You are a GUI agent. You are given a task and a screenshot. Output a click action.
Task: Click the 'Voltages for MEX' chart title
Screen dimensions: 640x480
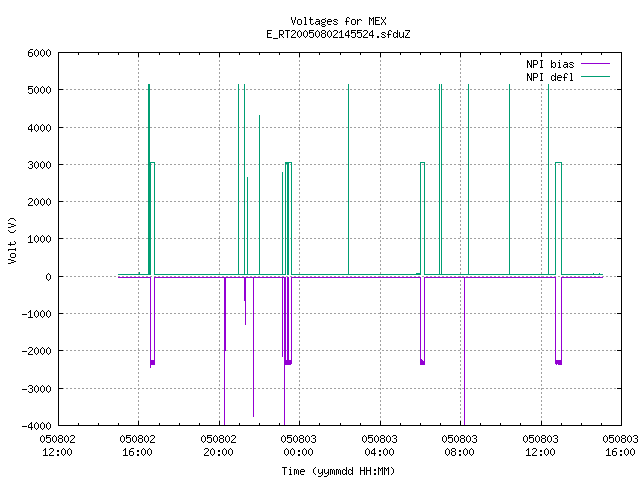(x=338, y=21)
